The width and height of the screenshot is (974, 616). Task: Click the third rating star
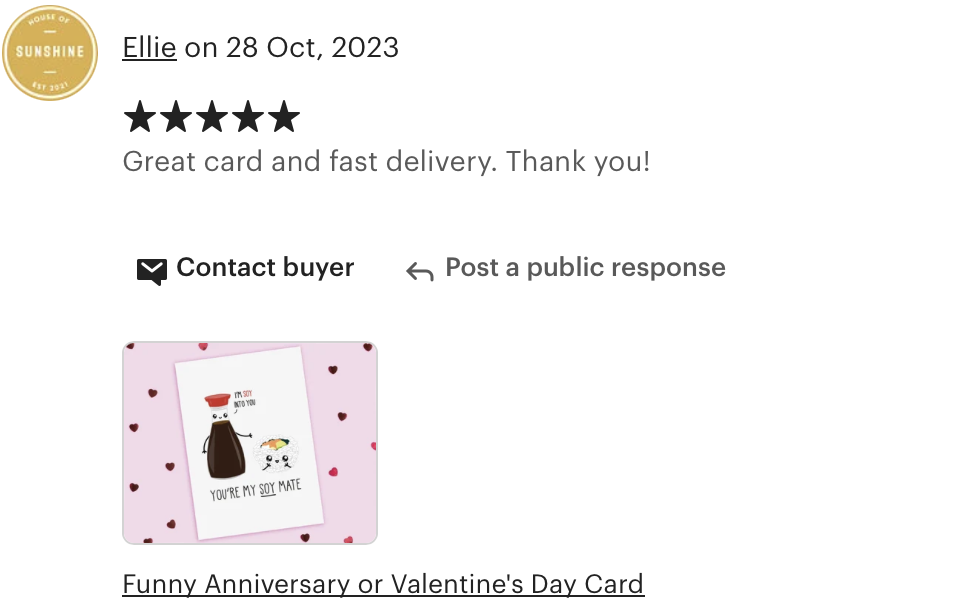[x=212, y=116]
